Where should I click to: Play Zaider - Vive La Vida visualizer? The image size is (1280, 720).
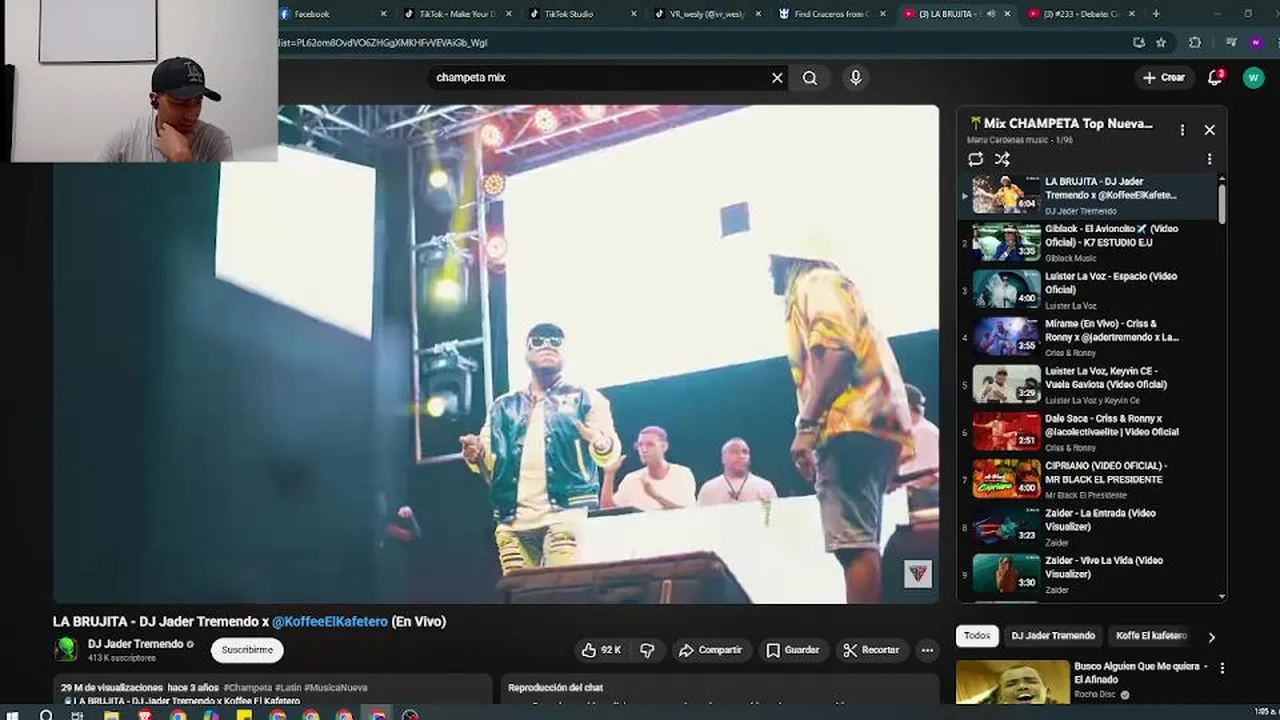(1088, 574)
